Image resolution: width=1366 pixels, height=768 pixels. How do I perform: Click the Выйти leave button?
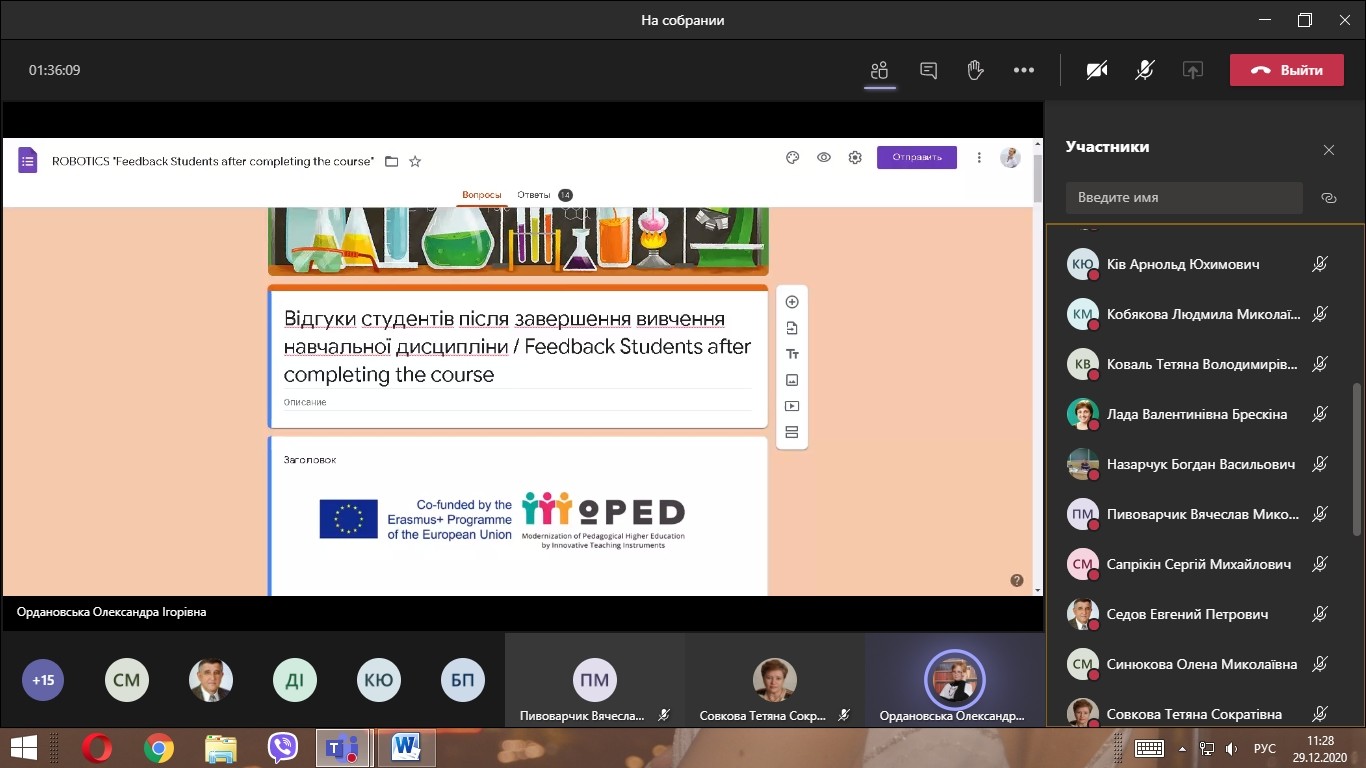click(1286, 70)
